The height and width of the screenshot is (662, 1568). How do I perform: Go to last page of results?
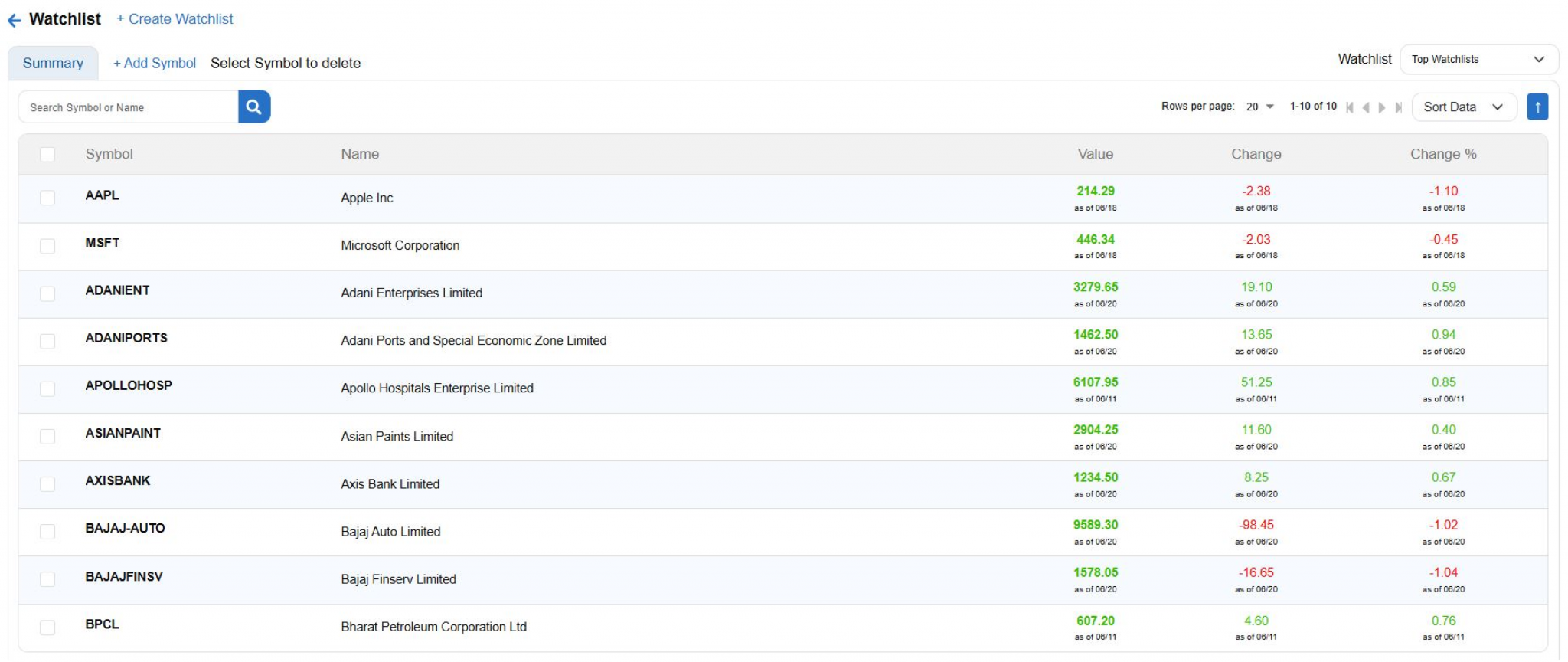pyautogui.click(x=1399, y=107)
